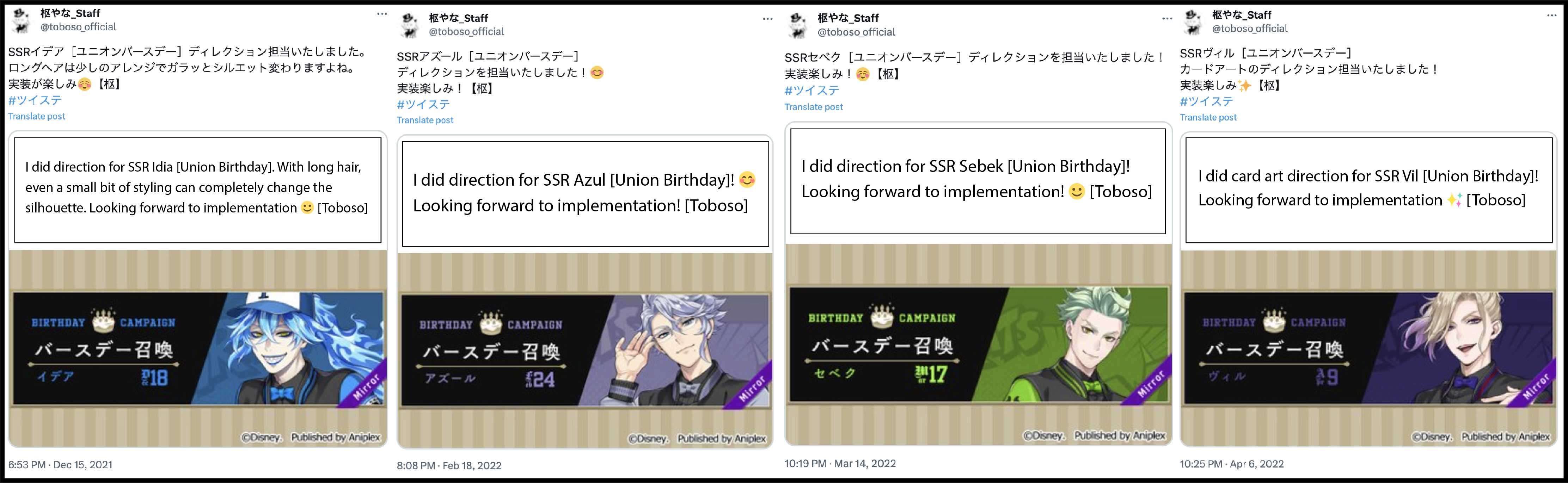Click @toboso_official handle on the Sebek post
This screenshot has height=483, width=1568.
[x=856, y=32]
